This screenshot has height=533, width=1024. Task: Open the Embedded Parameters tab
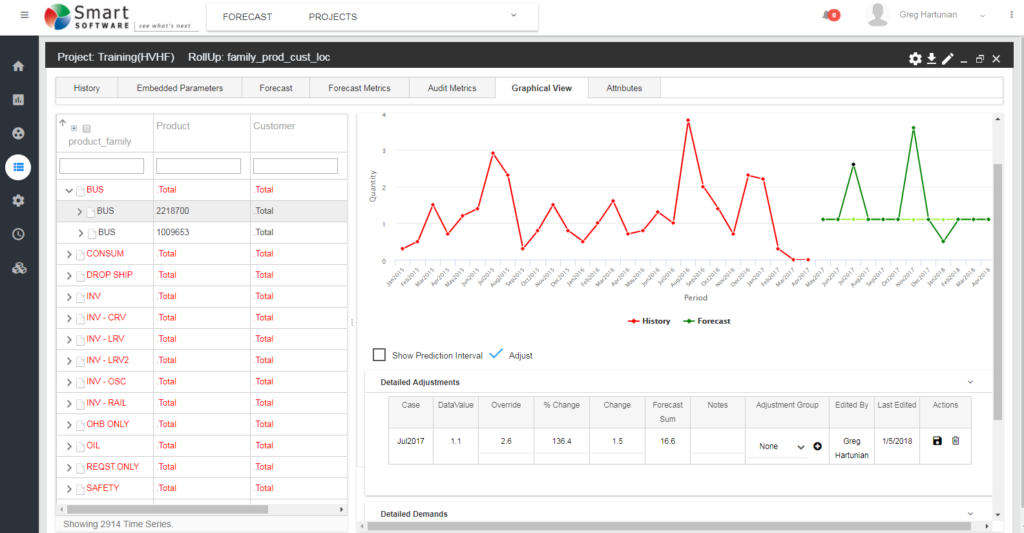pyautogui.click(x=180, y=88)
